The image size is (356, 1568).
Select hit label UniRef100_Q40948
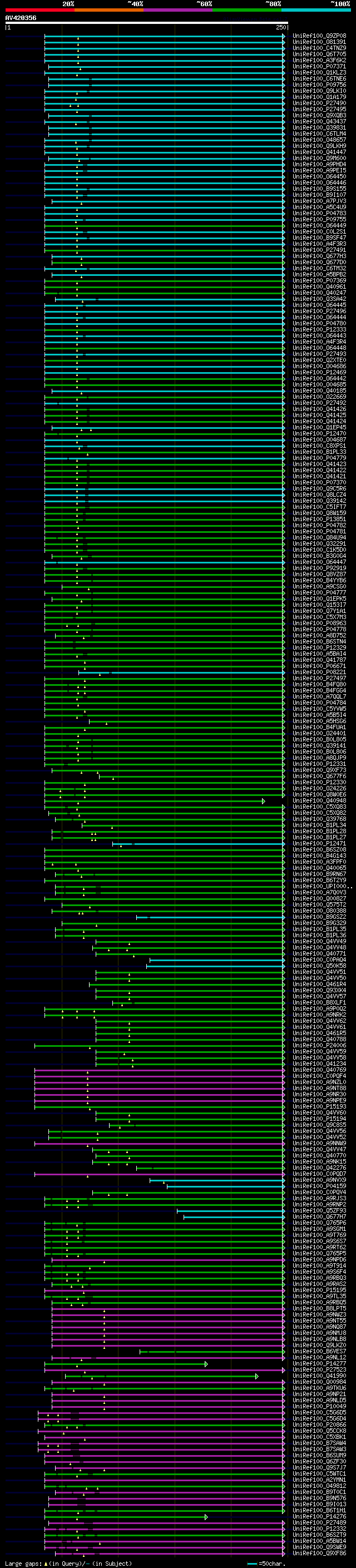pos(319,801)
